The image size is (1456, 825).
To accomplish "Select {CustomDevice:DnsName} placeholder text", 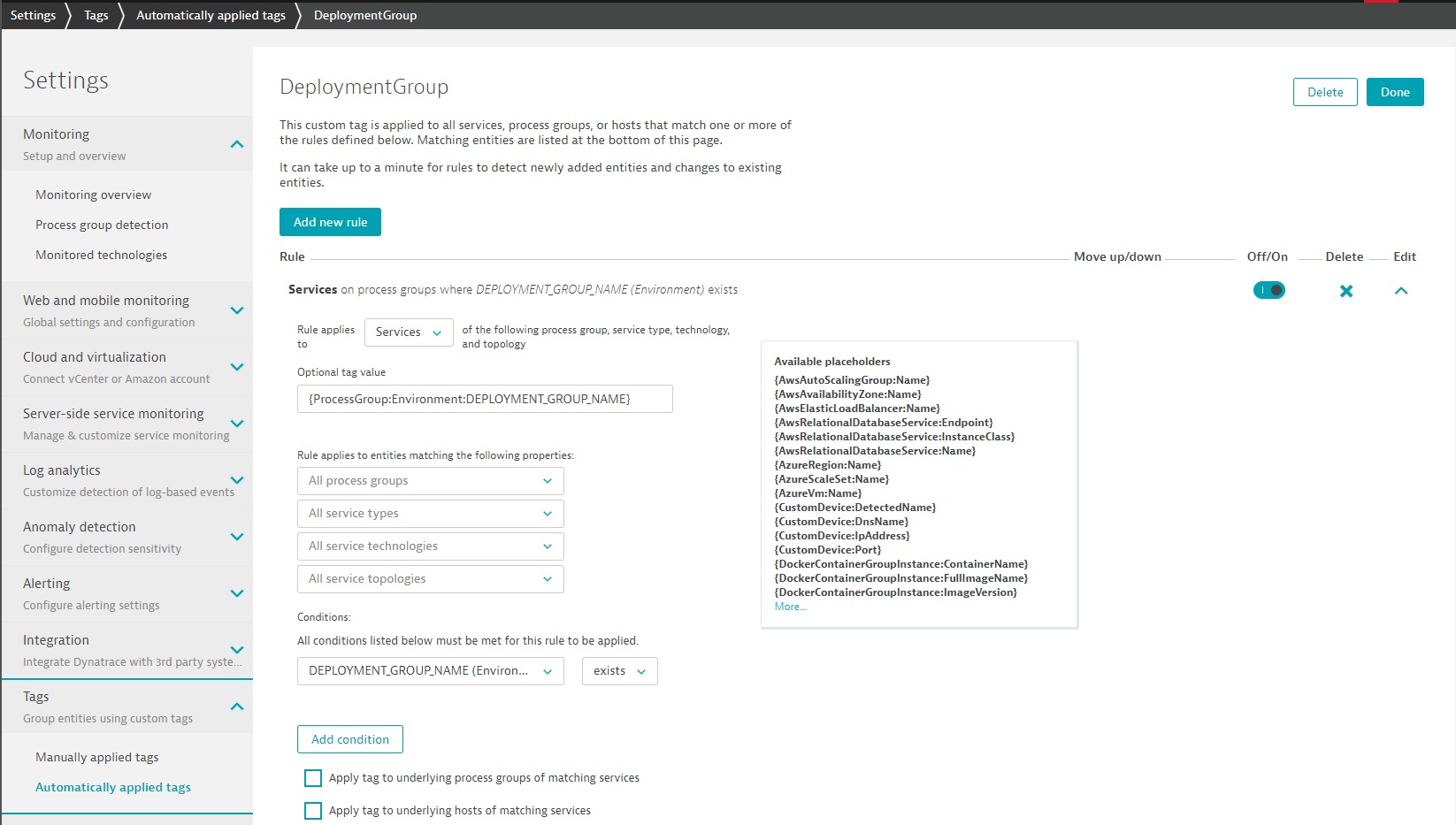I will pos(840,522).
